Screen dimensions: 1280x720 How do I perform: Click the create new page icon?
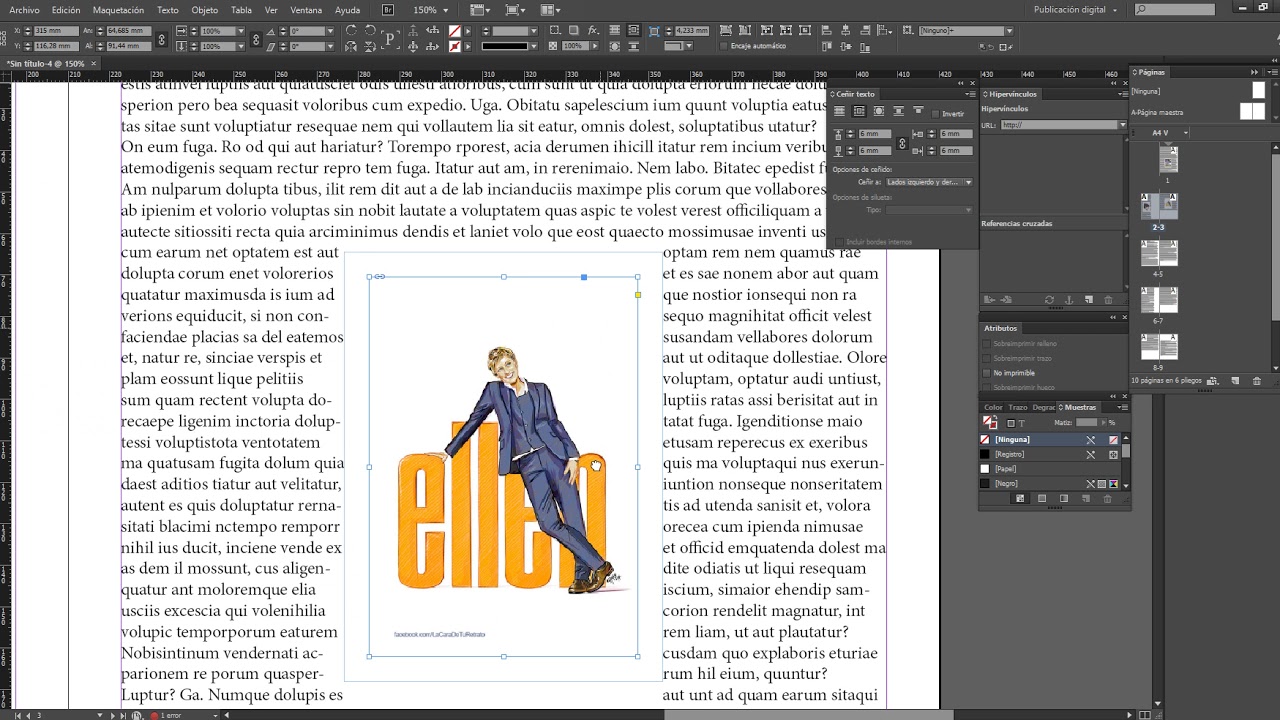pyautogui.click(x=1235, y=380)
